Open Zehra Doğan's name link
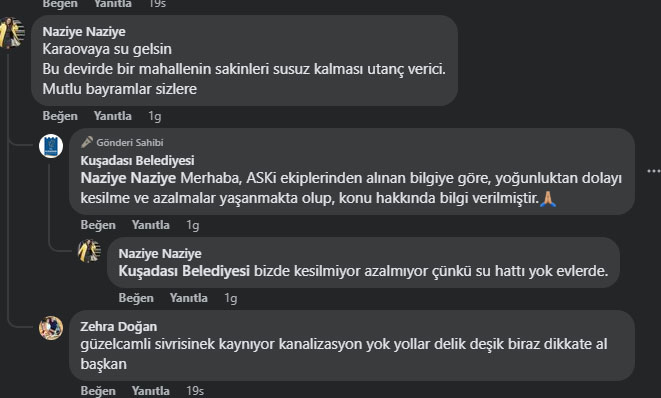This screenshot has height=398, width=661. 118,327
